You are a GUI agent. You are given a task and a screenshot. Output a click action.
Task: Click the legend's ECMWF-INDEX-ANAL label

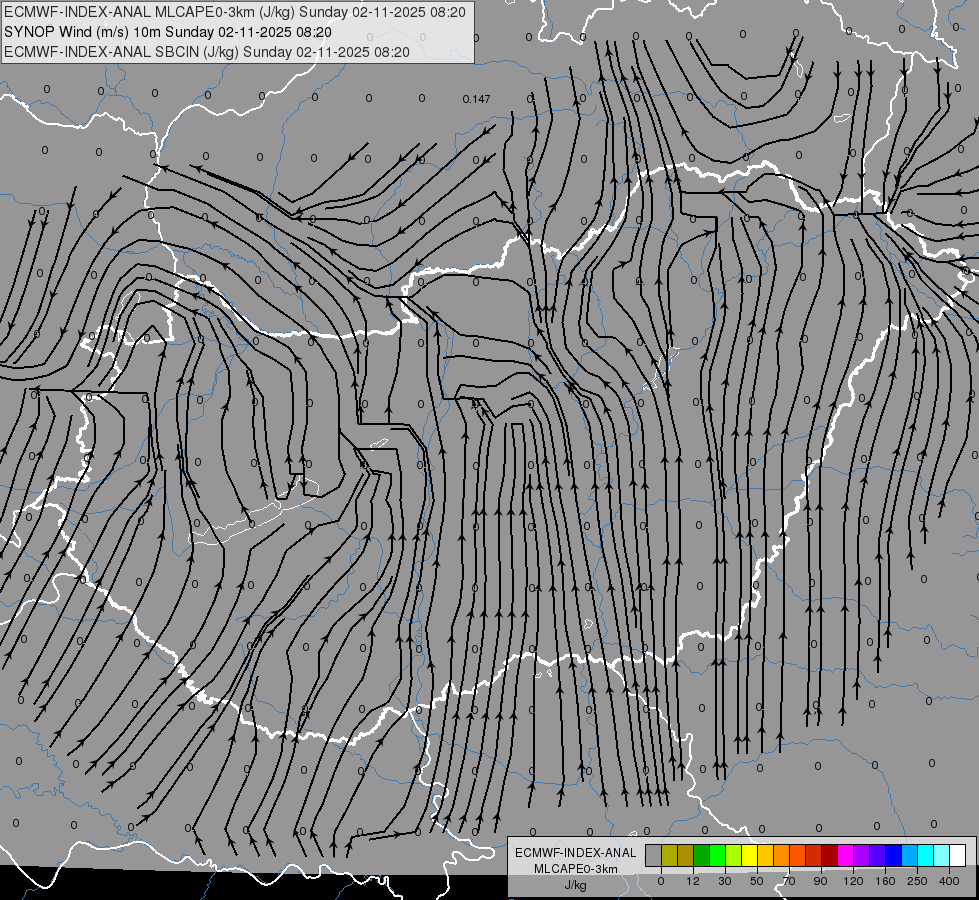point(576,853)
